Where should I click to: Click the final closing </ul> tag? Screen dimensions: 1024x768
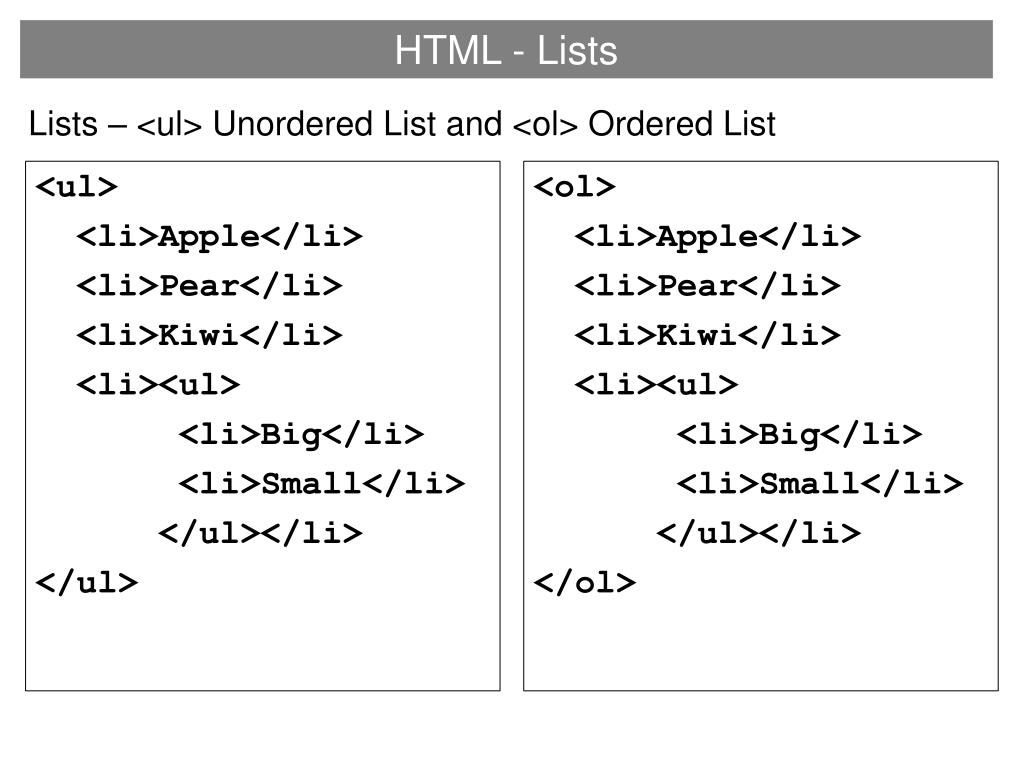point(87,583)
